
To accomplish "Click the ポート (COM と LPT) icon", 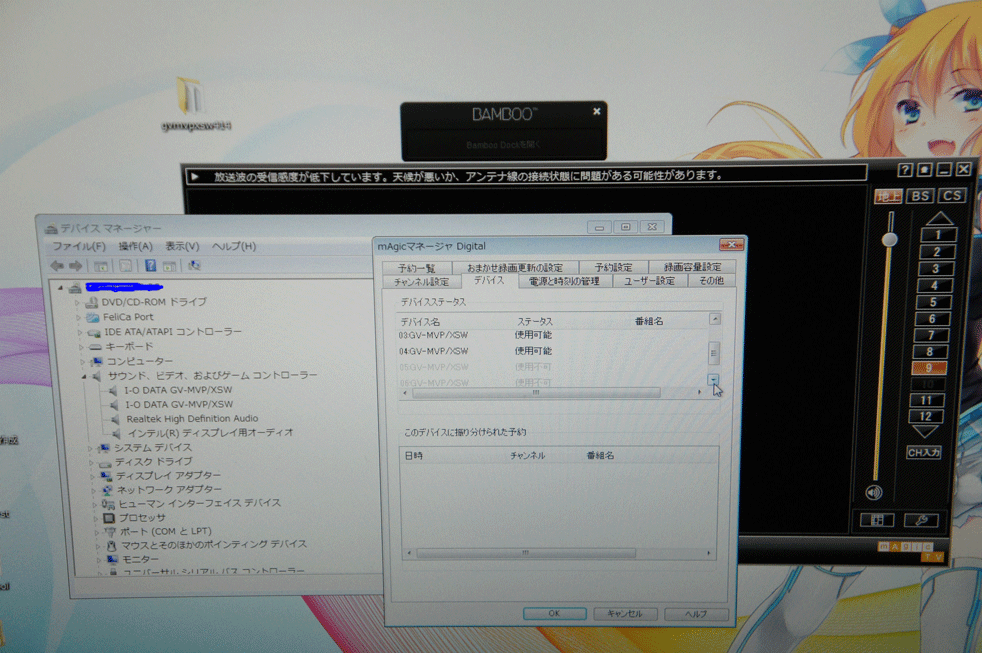I will [x=110, y=532].
